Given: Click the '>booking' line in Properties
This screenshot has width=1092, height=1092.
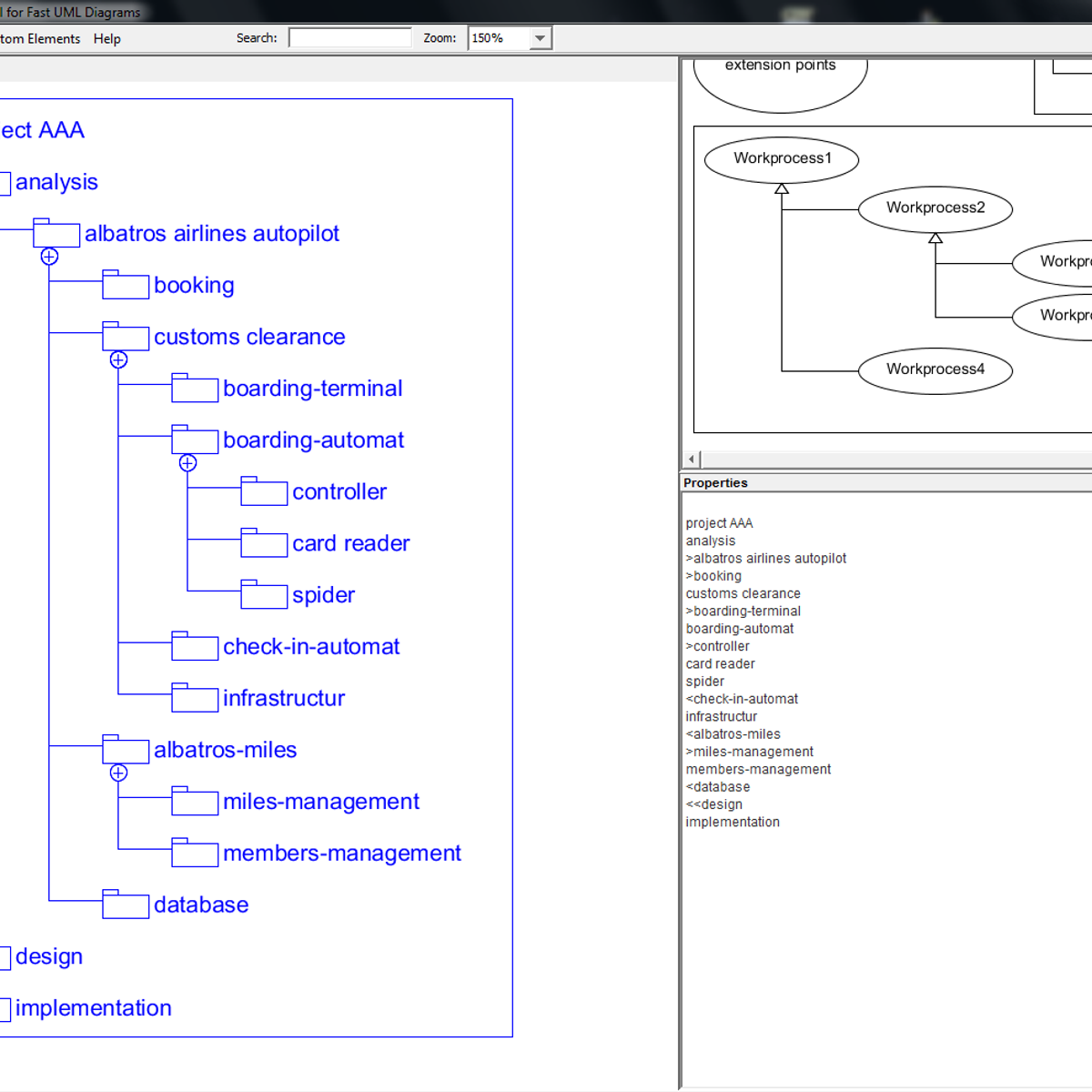Looking at the screenshot, I should (713, 576).
